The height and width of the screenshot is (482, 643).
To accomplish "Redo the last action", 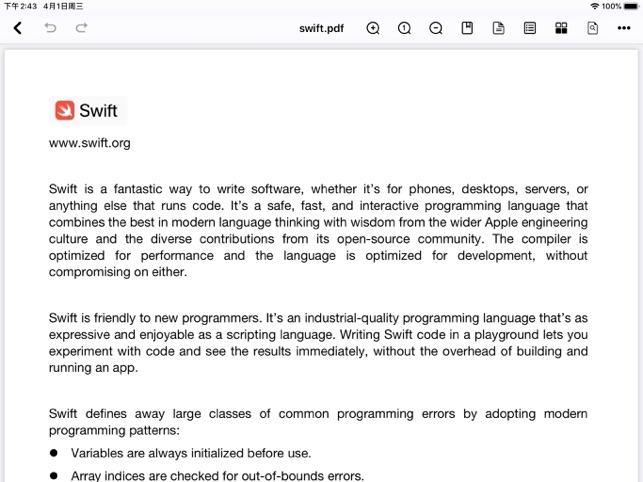I will (x=82, y=28).
